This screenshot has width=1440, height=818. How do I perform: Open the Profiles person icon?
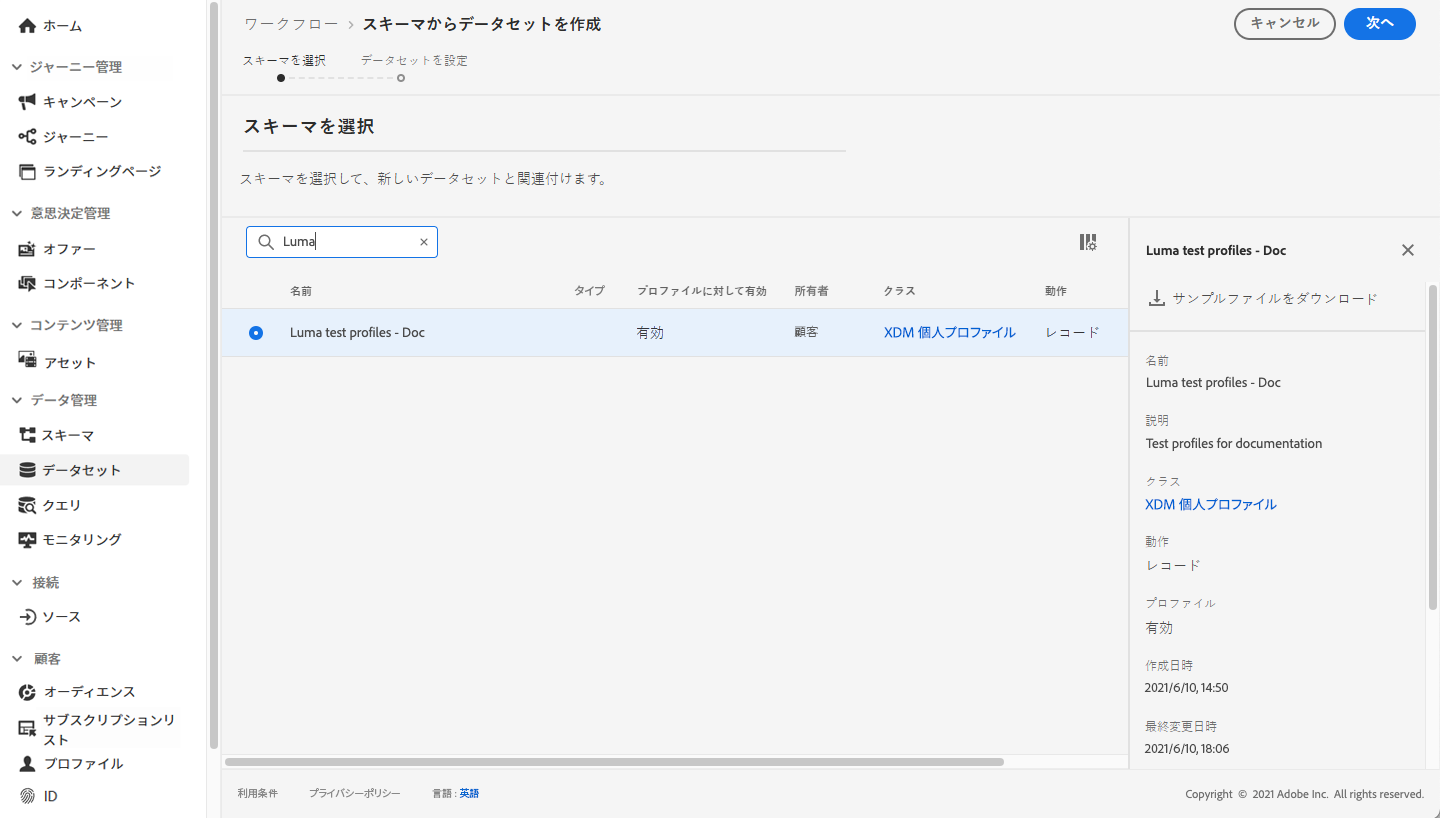[27, 764]
